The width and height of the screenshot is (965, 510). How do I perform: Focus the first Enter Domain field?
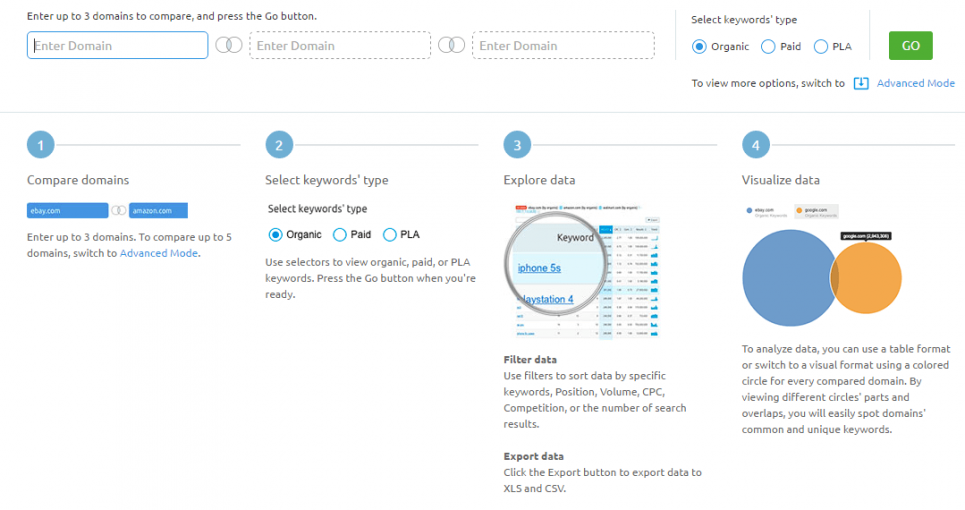tap(117, 46)
